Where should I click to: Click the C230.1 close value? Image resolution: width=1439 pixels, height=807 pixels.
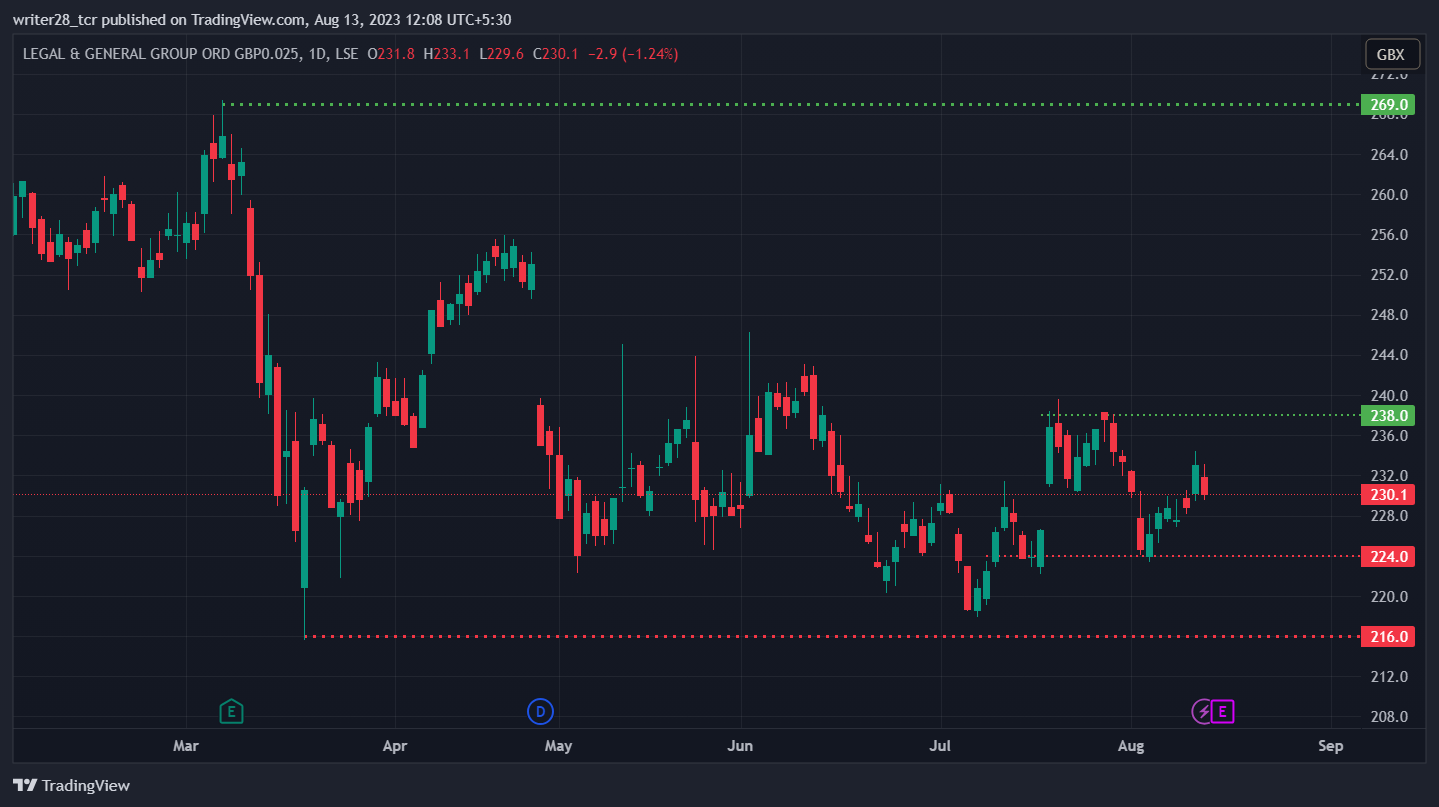click(x=556, y=54)
